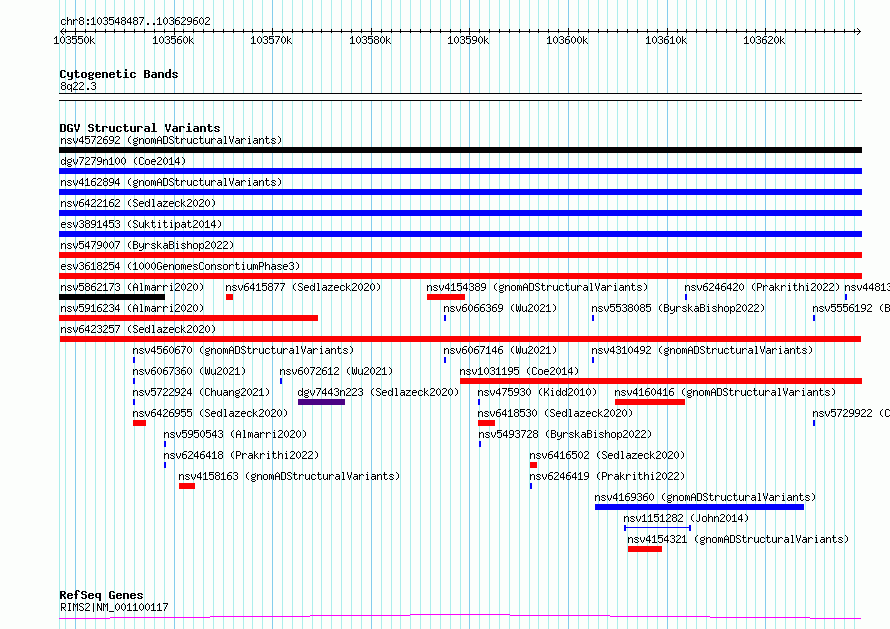890x629 pixels.
Task: Open the nsv5493728 (ByrskaBishop2022) label
Action: [x=565, y=434]
